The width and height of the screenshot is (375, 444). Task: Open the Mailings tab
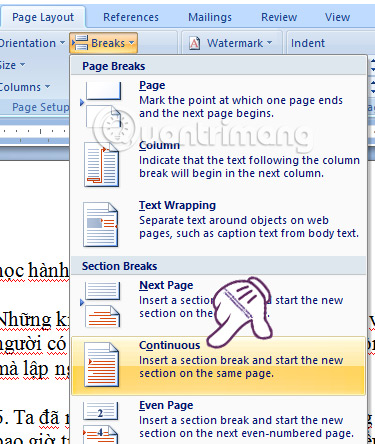pos(210,17)
